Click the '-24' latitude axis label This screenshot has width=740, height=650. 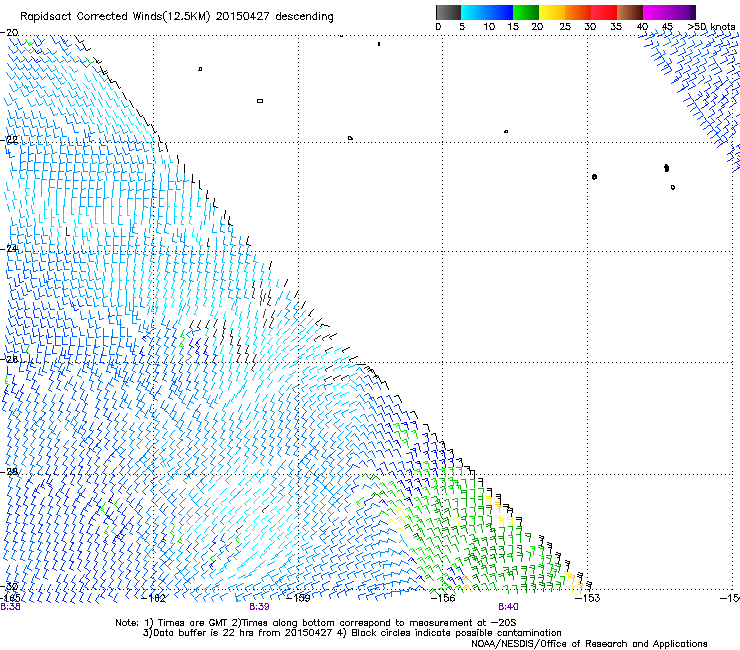click(9, 248)
